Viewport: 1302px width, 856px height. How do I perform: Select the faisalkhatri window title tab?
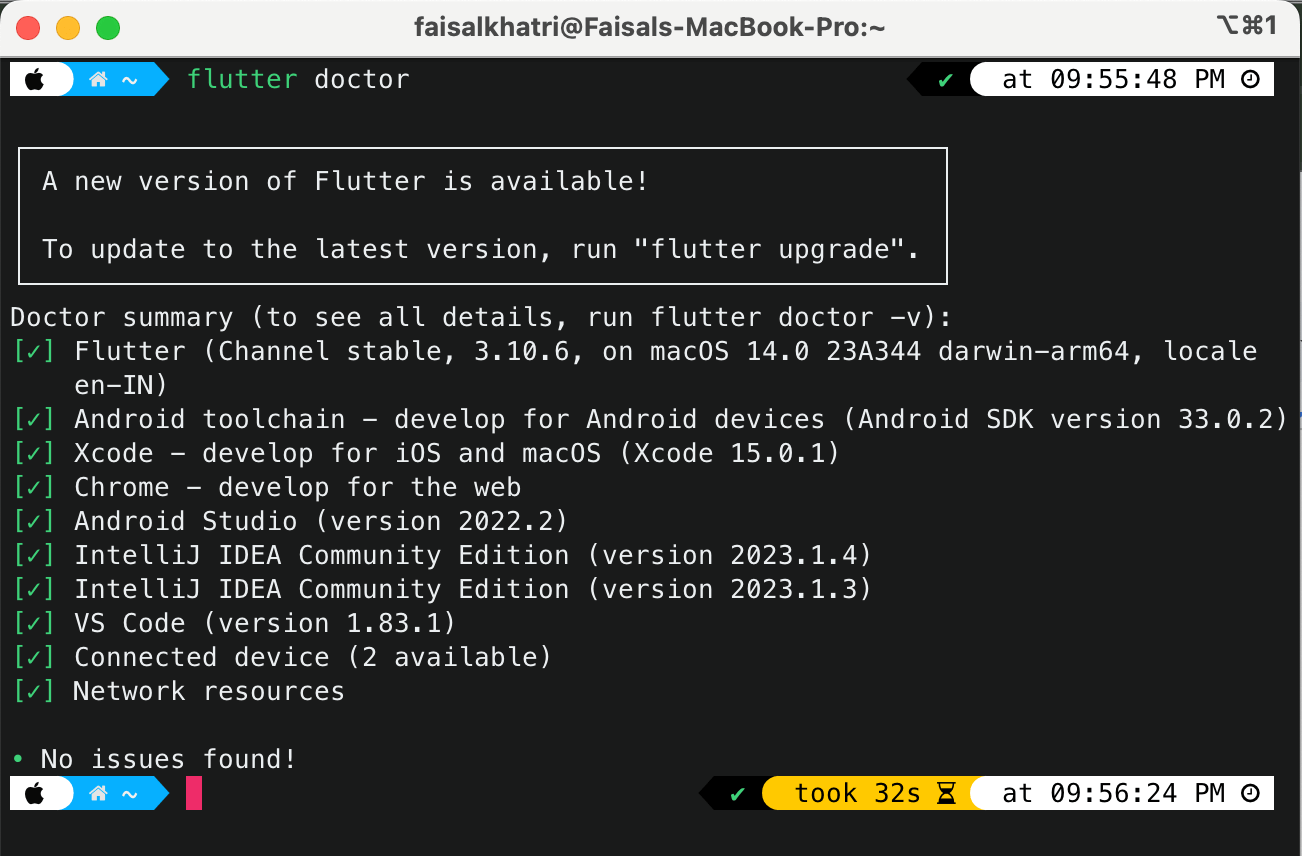pyautogui.click(x=650, y=27)
